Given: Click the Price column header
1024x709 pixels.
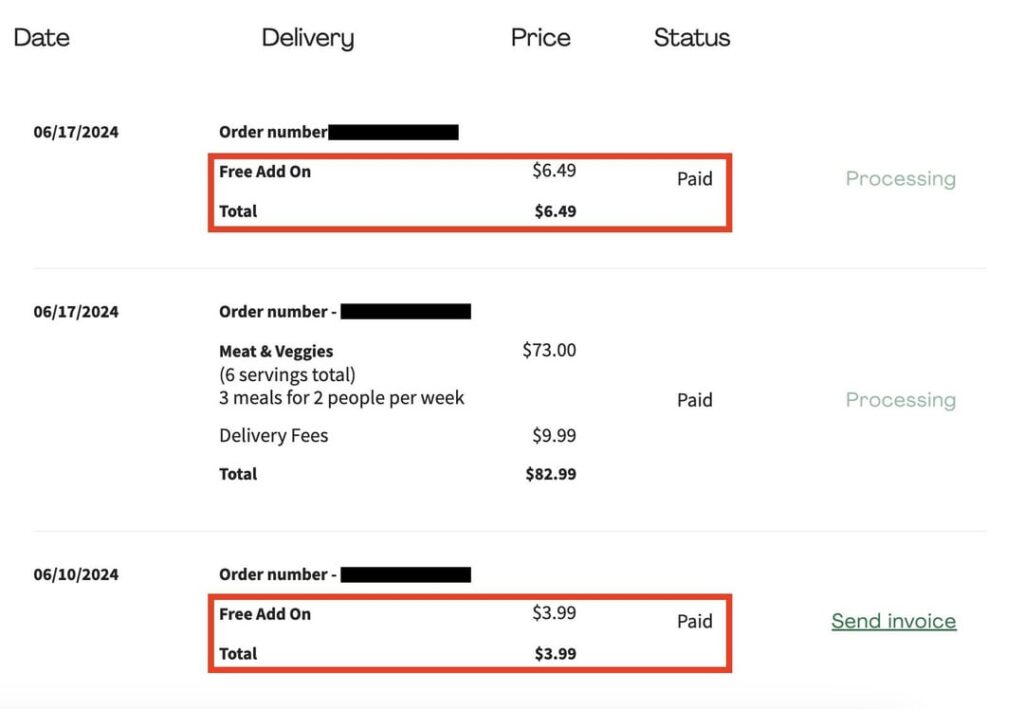Looking at the screenshot, I should pyautogui.click(x=540, y=37).
